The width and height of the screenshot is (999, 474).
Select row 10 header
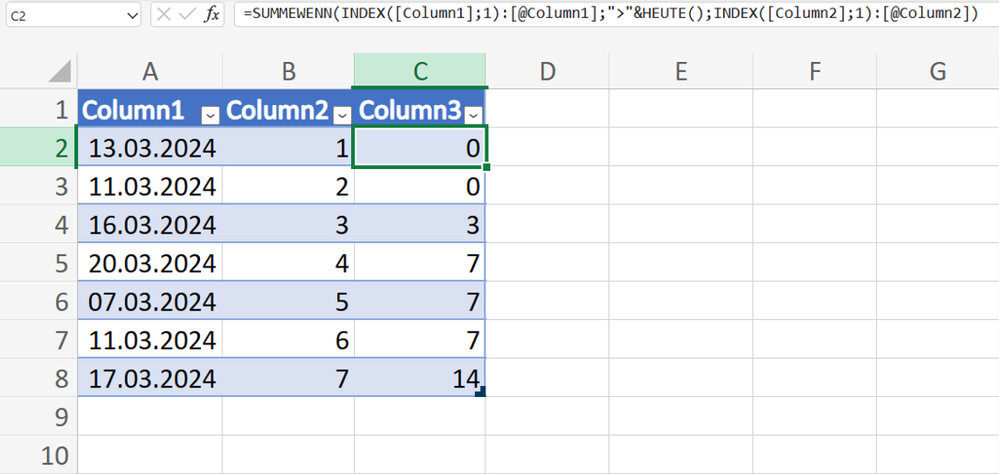tap(38, 456)
